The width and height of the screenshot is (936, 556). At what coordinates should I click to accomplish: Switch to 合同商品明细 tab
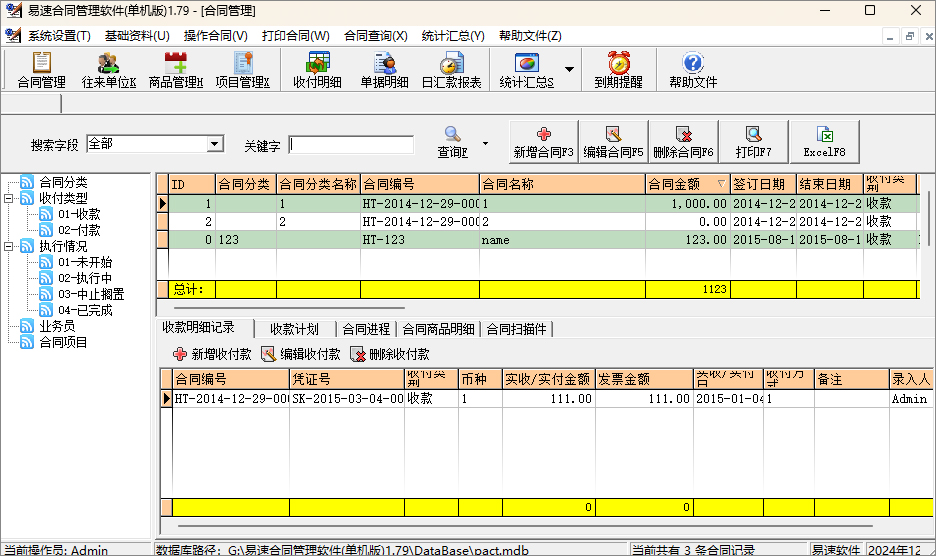point(438,329)
